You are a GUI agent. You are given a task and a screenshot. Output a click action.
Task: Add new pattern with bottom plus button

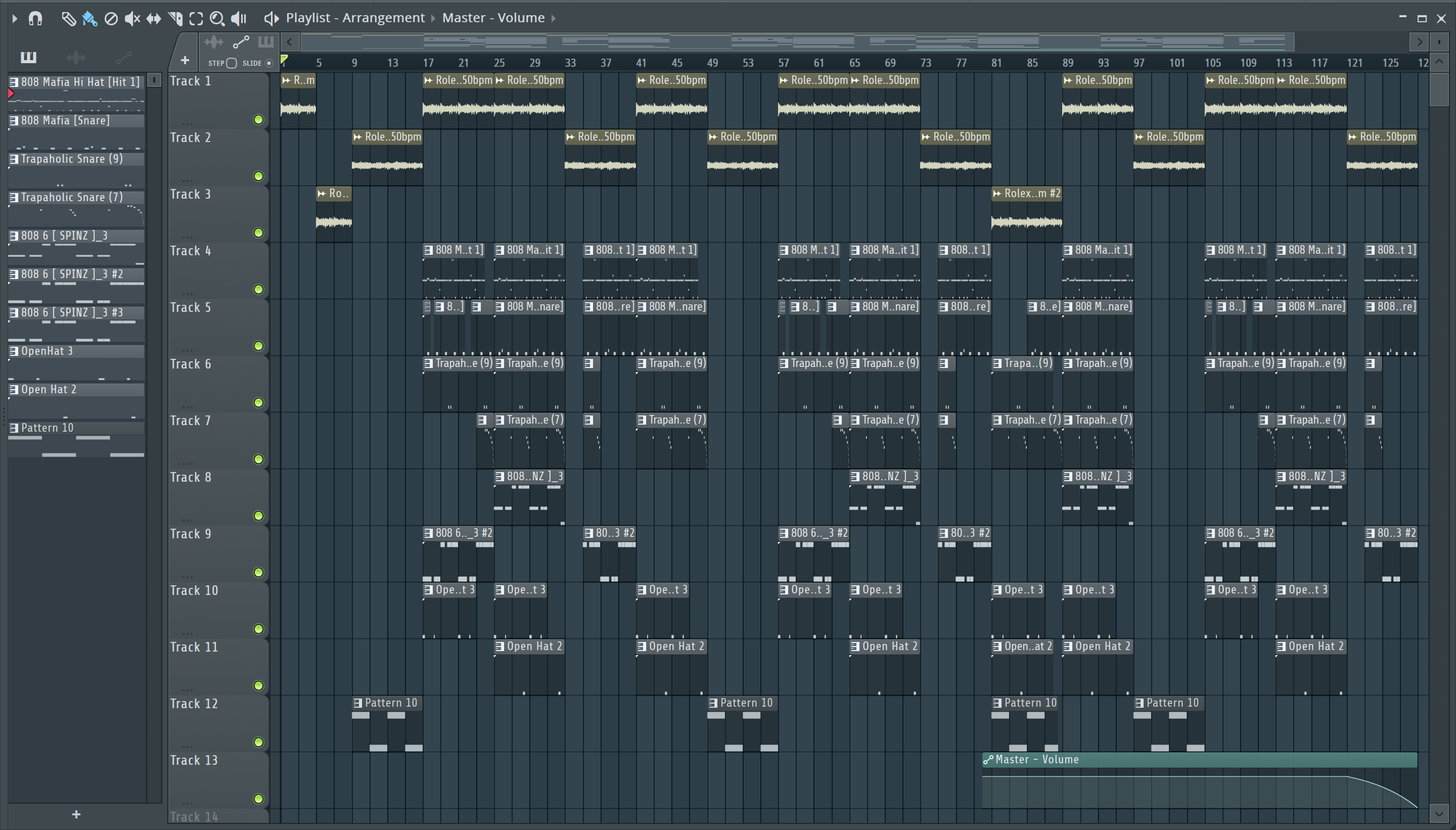76,815
